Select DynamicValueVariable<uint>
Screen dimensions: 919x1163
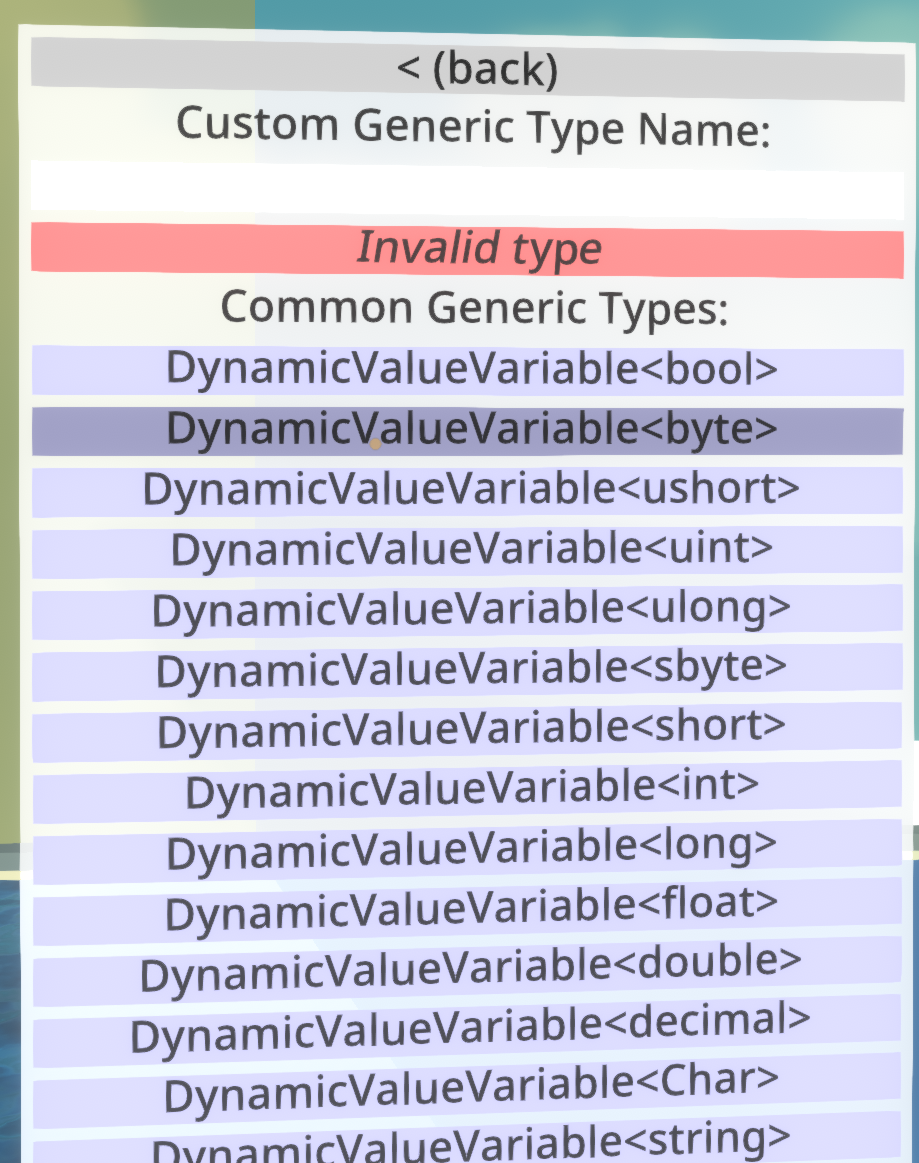click(467, 551)
